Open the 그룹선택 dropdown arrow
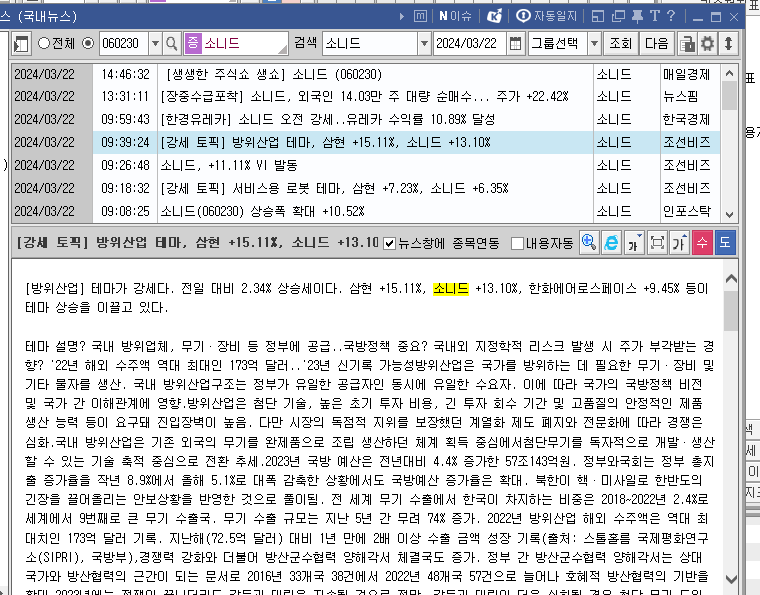760x595 pixels. [594, 44]
